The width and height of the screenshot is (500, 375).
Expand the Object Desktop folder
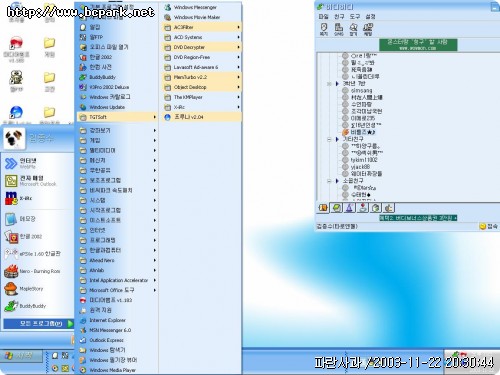click(x=201, y=87)
